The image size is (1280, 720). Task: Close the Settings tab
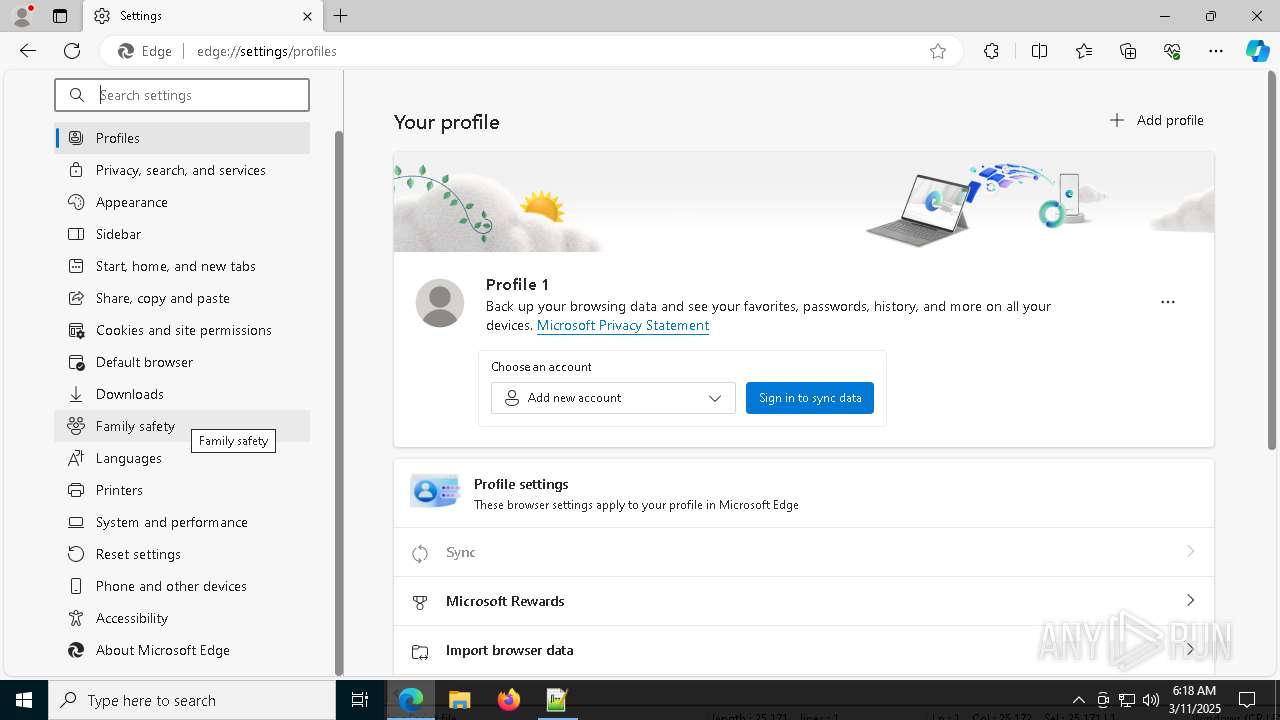(307, 16)
